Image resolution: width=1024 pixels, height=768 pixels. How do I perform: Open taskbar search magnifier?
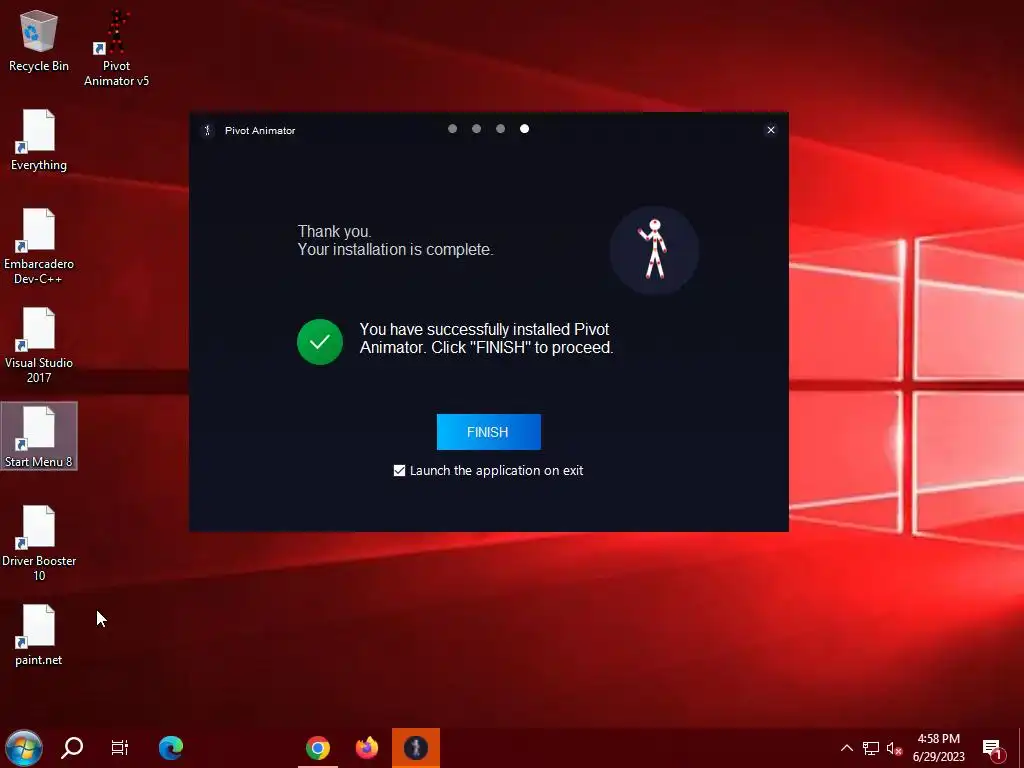tap(72, 748)
